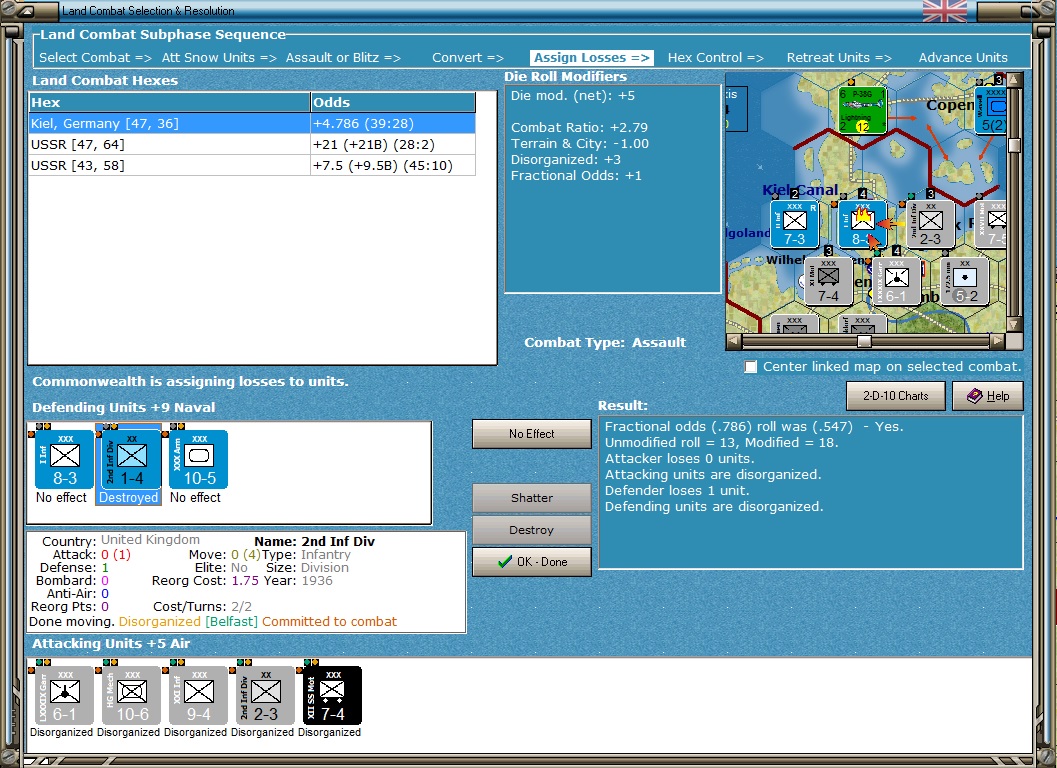Click the Hex Control subphase step

coord(715,57)
